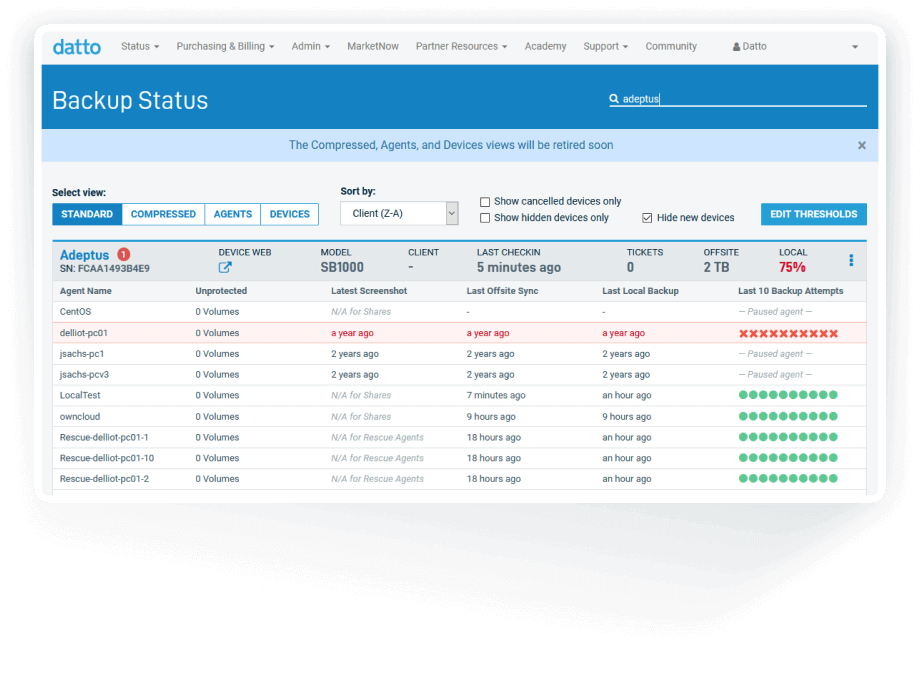Enable Show hidden devices only
The height and width of the screenshot is (674, 920).
click(x=485, y=218)
